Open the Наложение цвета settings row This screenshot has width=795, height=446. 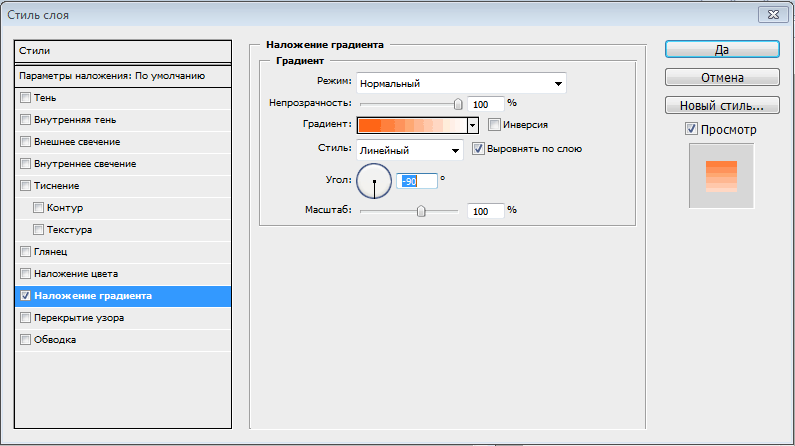(123, 274)
